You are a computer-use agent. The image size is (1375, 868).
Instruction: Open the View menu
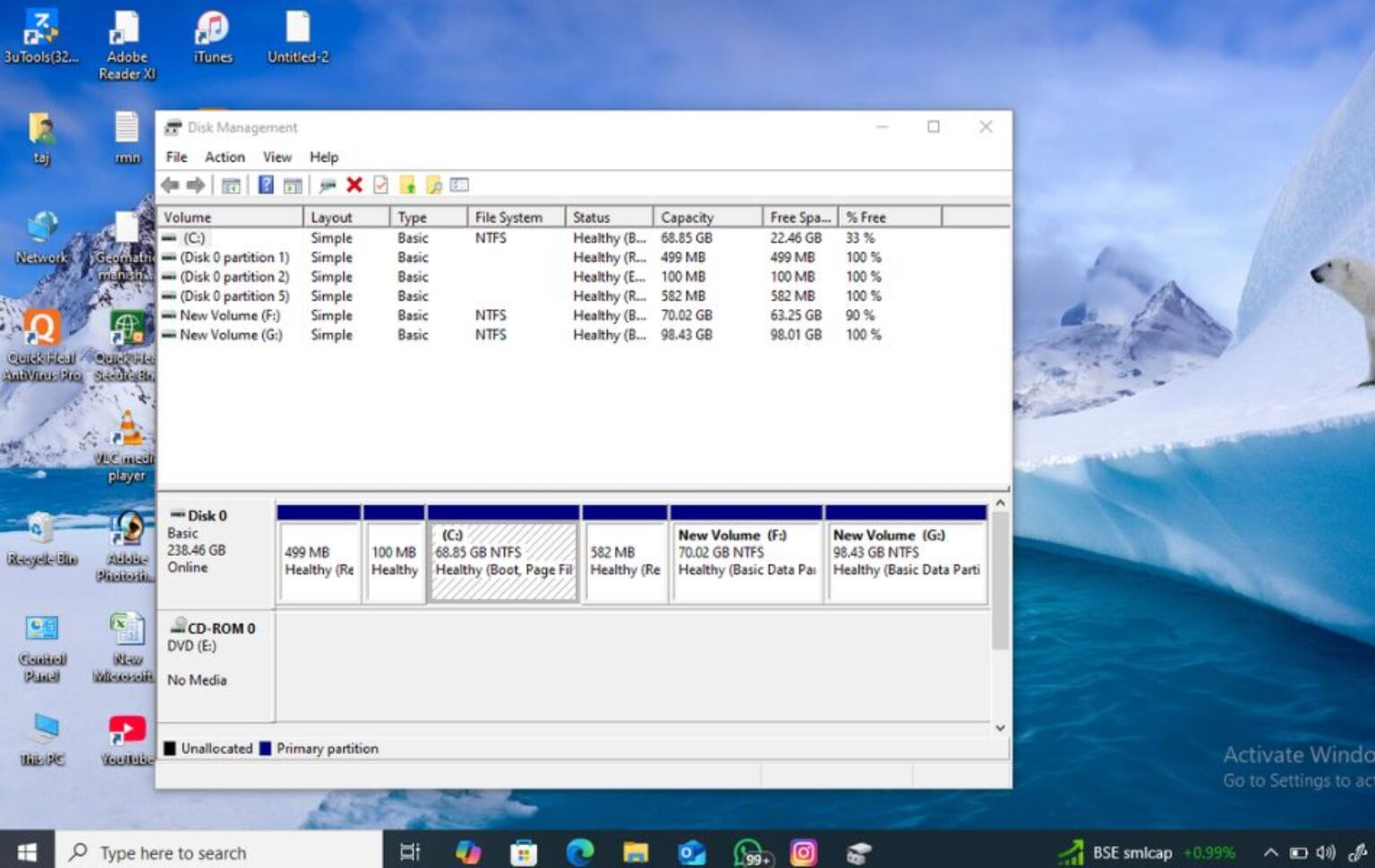click(277, 157)
